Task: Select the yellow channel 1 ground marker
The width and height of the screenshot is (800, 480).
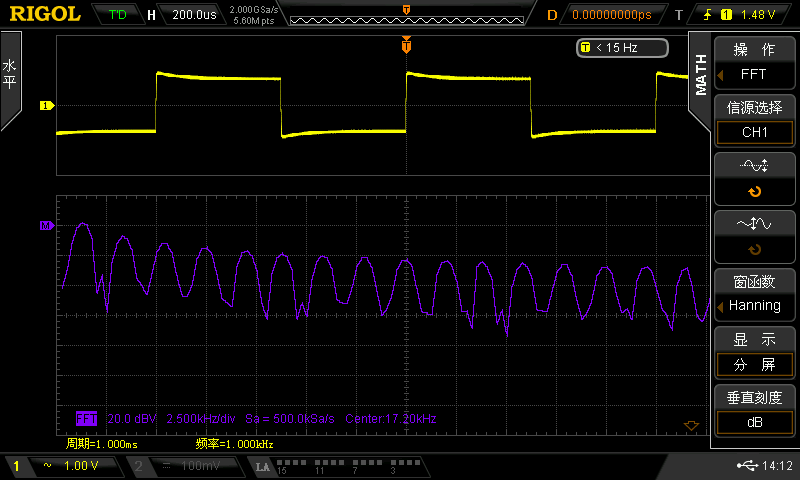Action: (45, 105)
